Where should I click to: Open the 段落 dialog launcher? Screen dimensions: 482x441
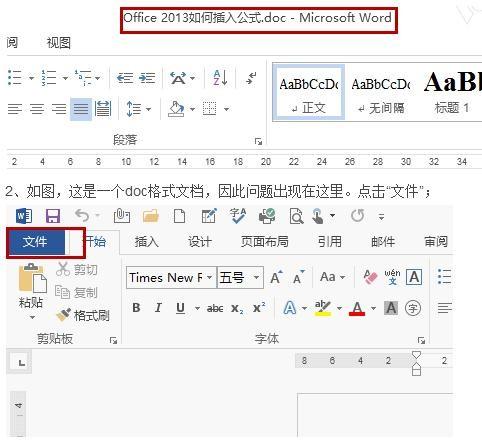(258, 141)
